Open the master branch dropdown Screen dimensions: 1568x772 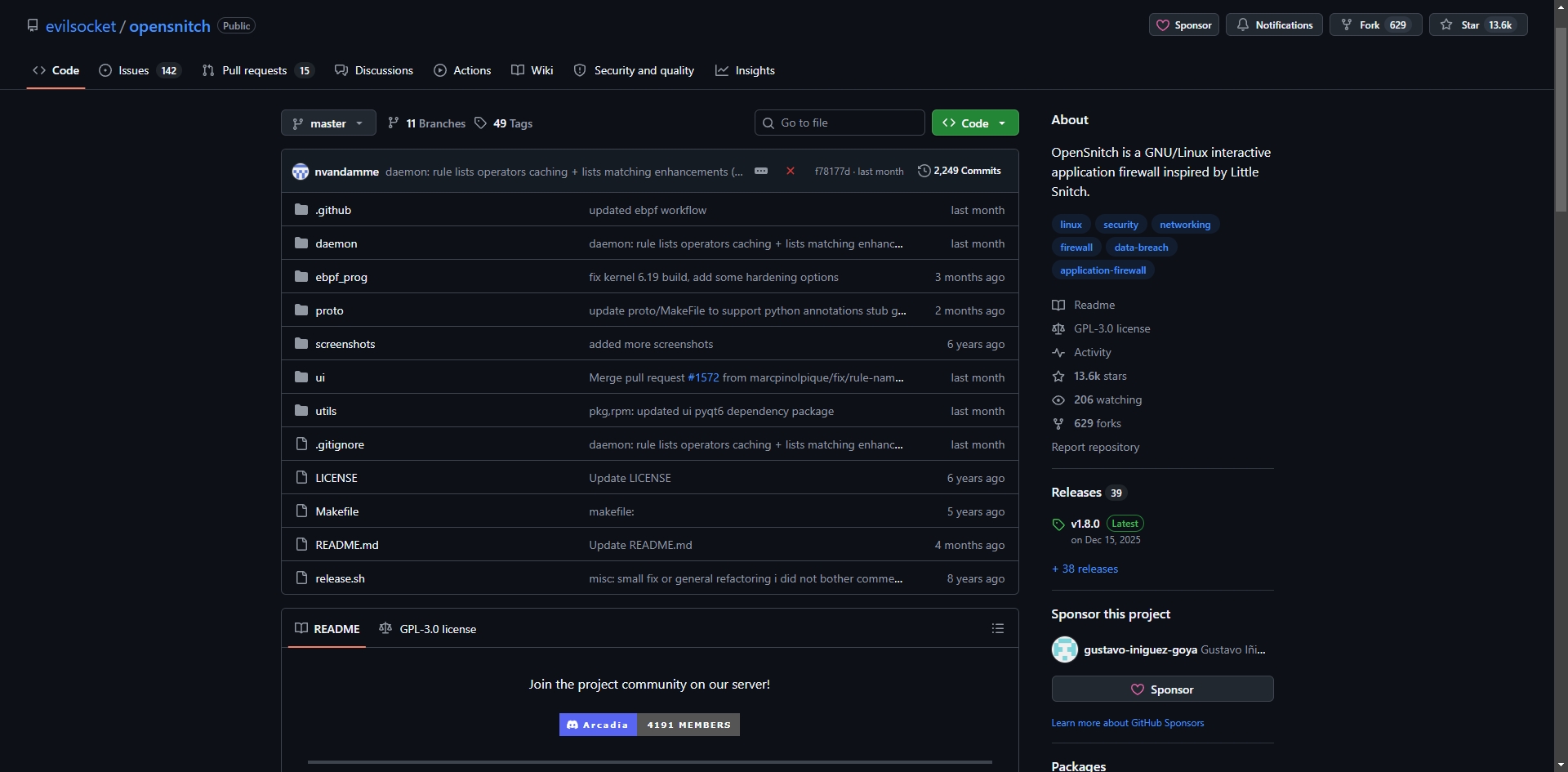[x=328, y=123]
